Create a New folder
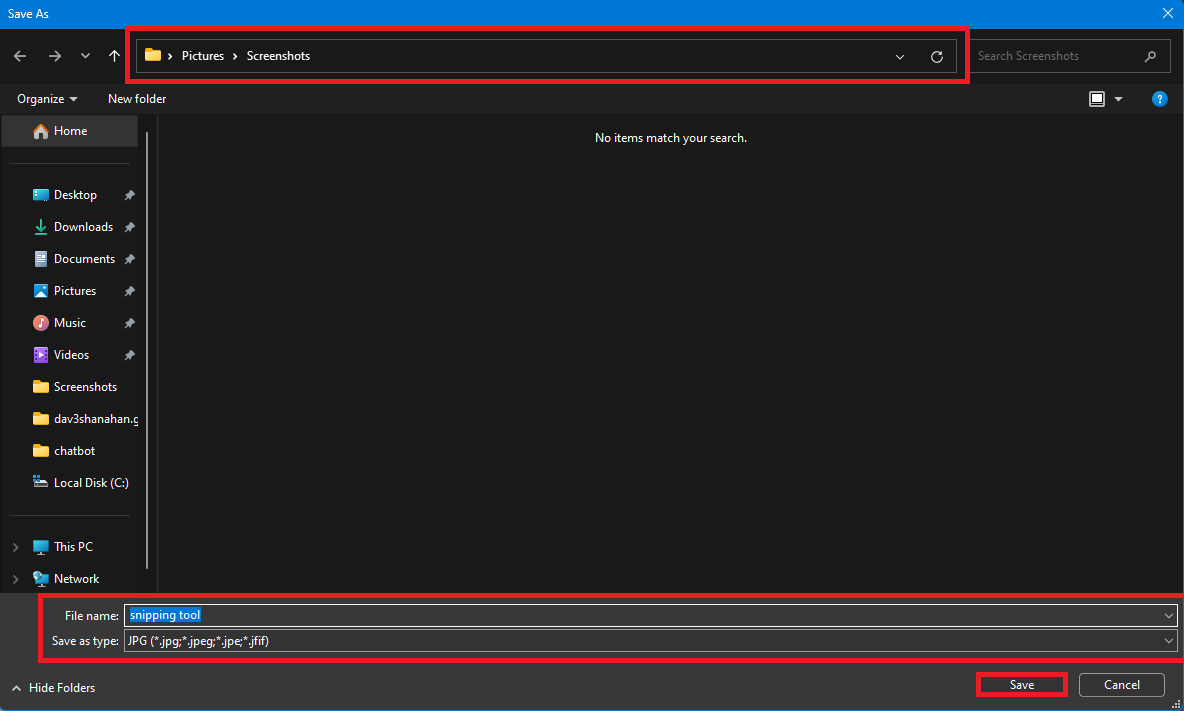The height and width of the screenshot is (711, 1184). click(137, 99)
